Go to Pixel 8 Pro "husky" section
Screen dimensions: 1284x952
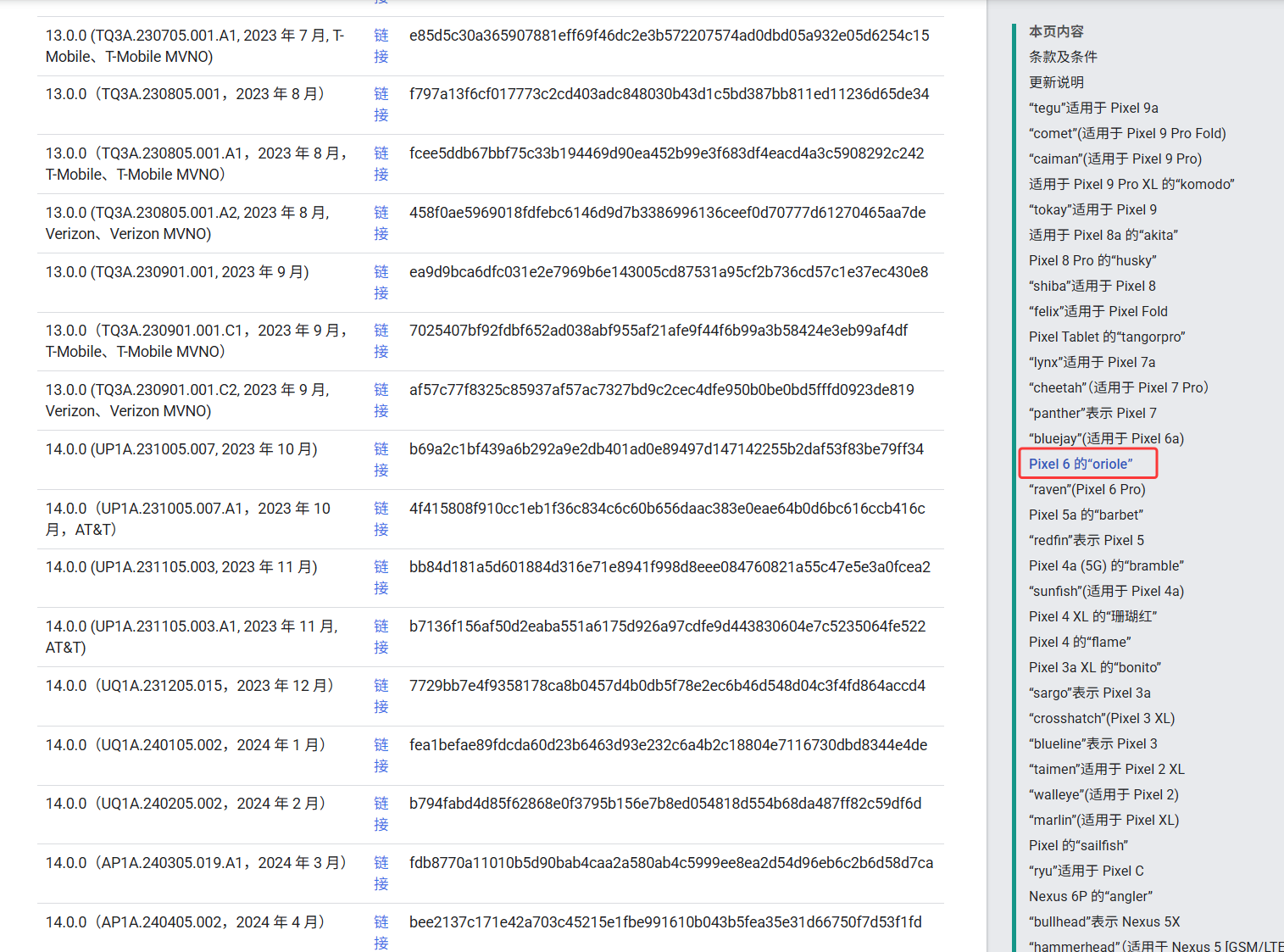pos(1092,260)
